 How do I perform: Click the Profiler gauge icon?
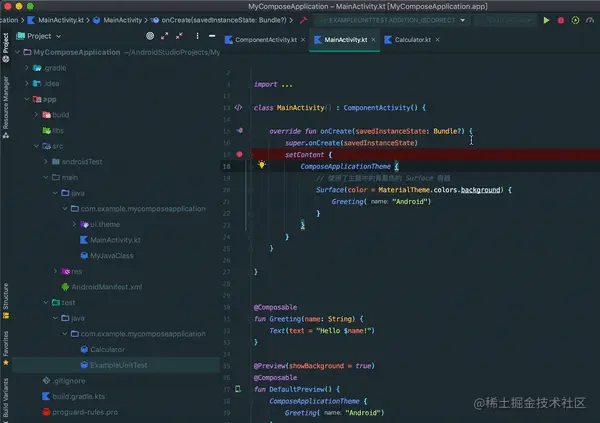pyautogui.click(x=590, y=20)
